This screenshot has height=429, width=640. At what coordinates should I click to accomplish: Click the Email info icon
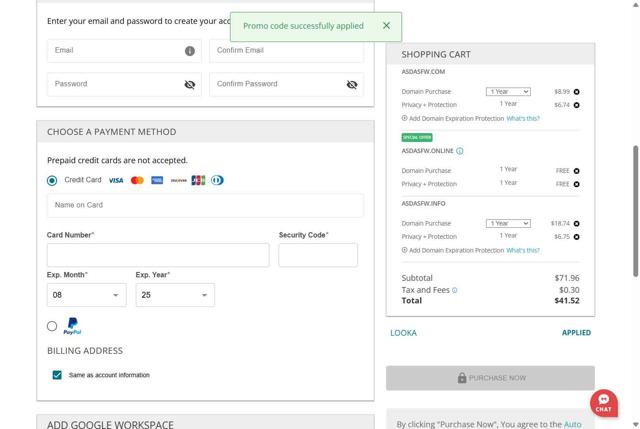coord(190,51)
